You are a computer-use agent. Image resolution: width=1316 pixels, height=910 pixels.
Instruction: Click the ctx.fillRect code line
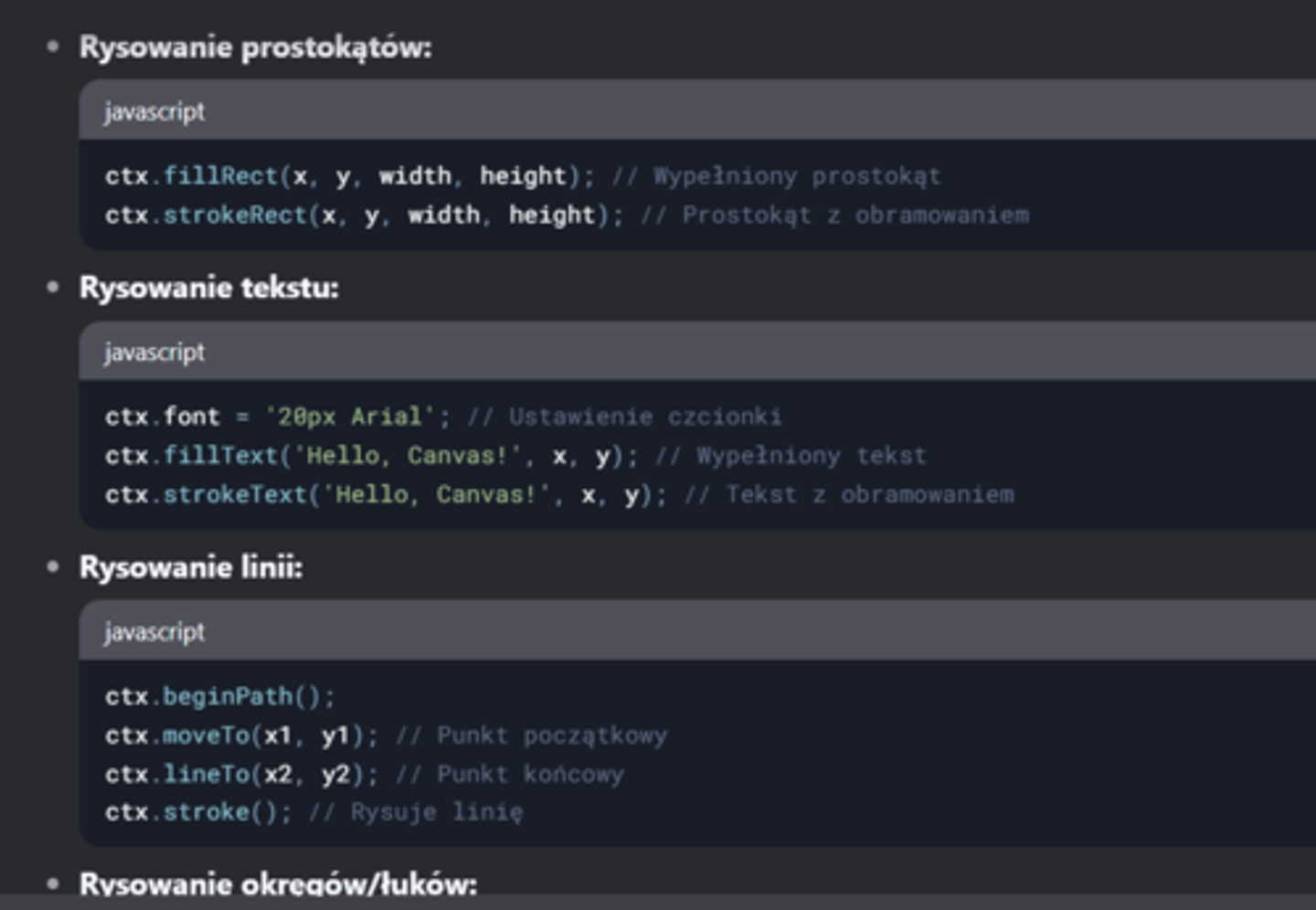pyautogui.click(x=523, y=175)
